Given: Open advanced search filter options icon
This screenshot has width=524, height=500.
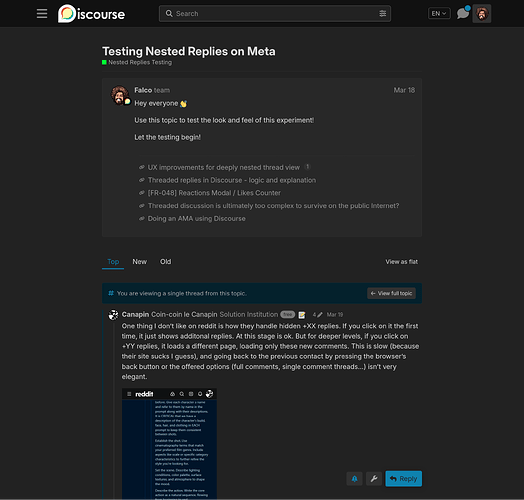Looking at the screenshot, I should (x=383, y=13).
